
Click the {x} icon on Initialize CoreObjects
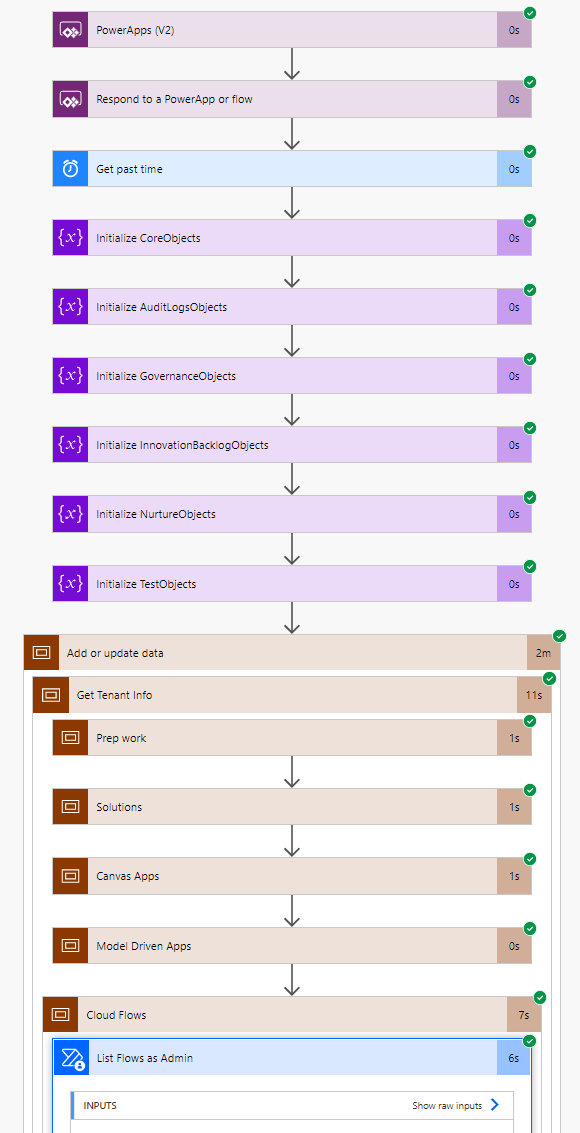[x=69, y=237]
